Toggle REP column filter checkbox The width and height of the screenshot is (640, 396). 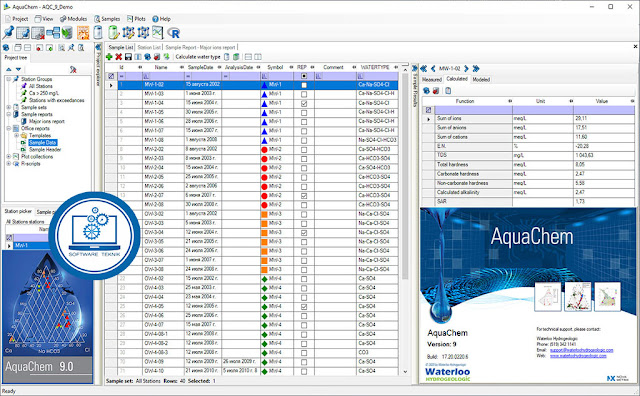304,76
